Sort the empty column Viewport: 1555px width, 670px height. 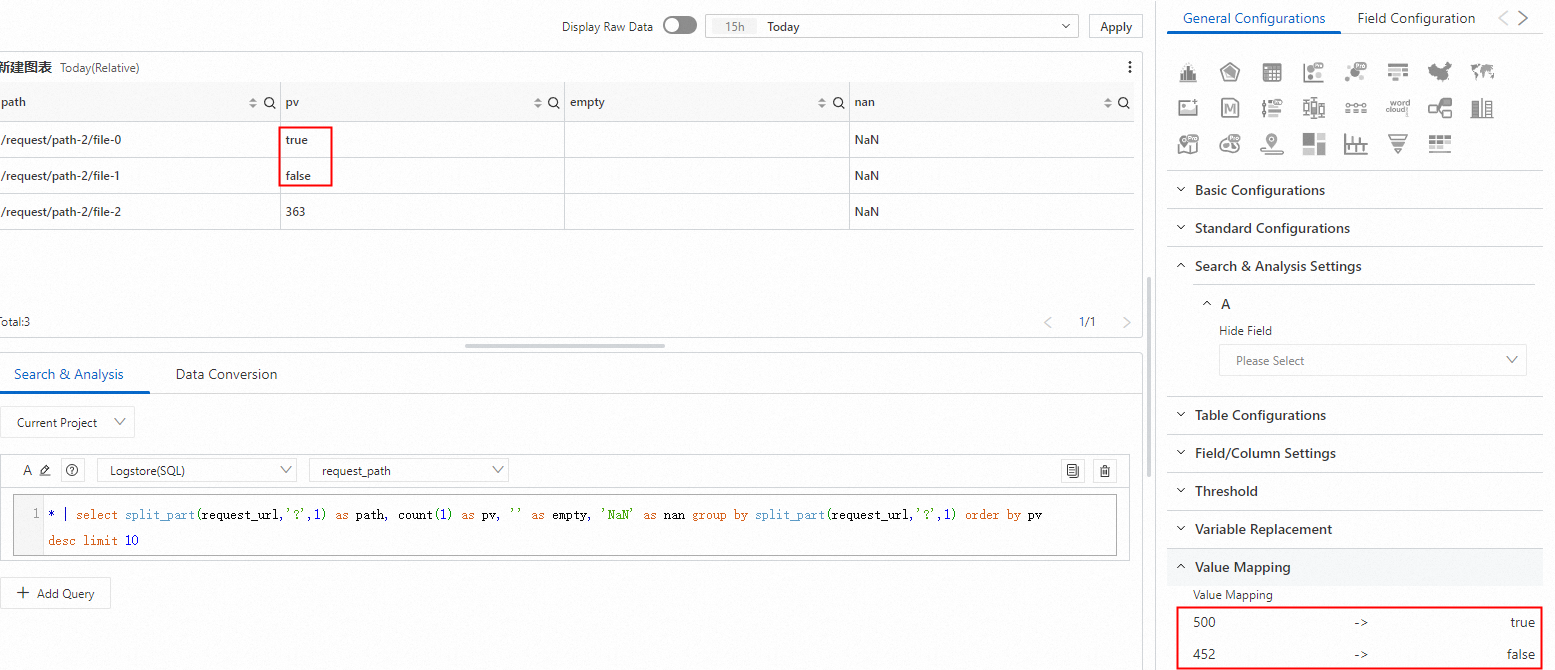[x=822, y=103]
